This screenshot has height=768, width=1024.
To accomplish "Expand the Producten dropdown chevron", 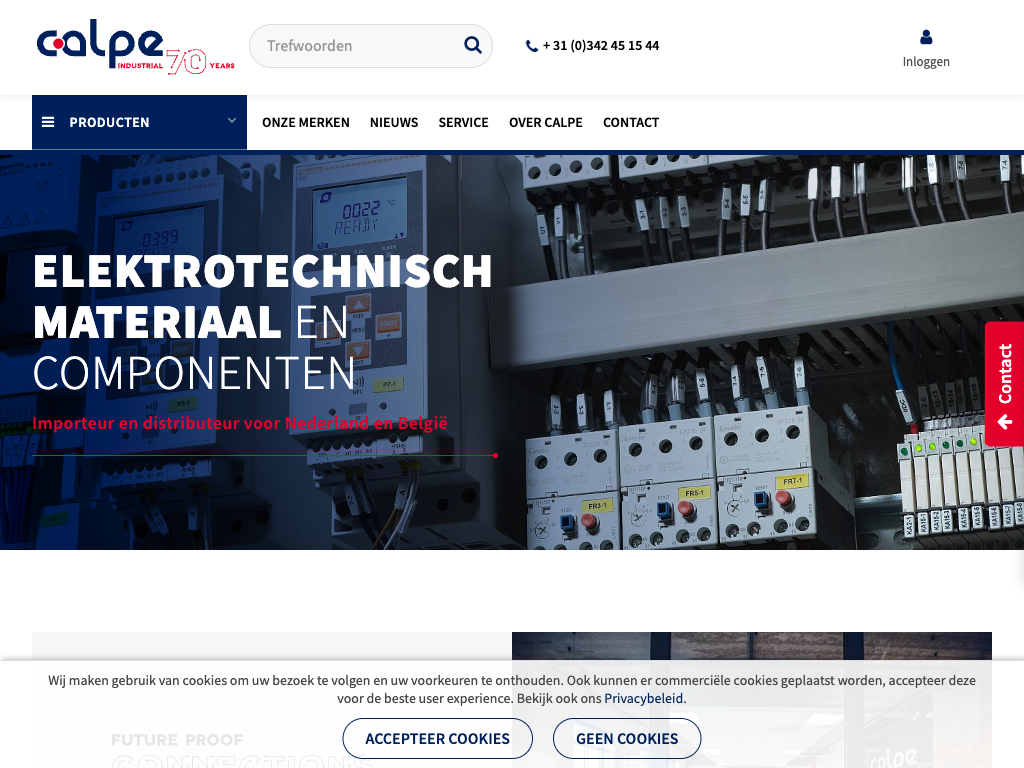I will pos(232,121).
